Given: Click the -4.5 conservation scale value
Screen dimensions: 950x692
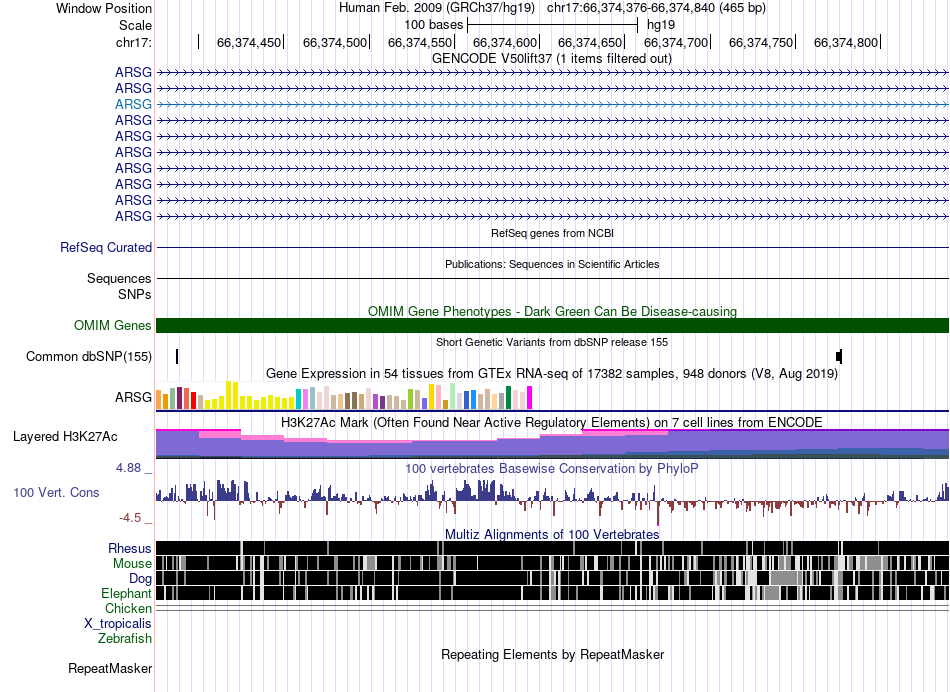Looking at the screenshot, I should 130,518.
